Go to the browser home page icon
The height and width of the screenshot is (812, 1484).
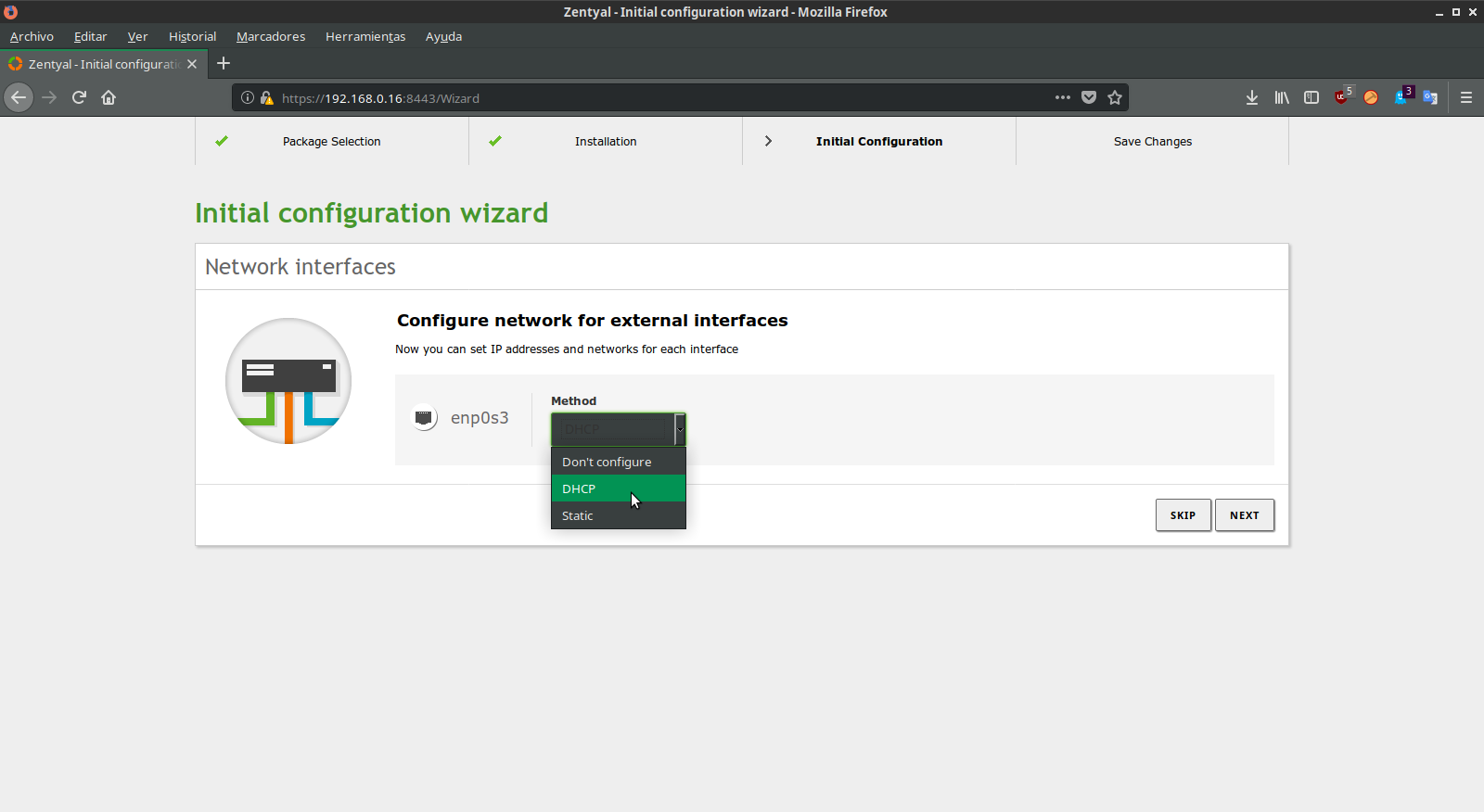(x=109, y=97)
